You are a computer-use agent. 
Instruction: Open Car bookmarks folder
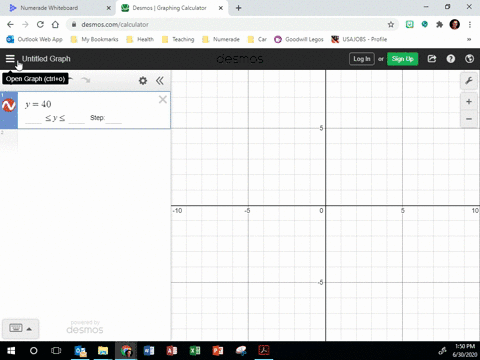point(257,39)
